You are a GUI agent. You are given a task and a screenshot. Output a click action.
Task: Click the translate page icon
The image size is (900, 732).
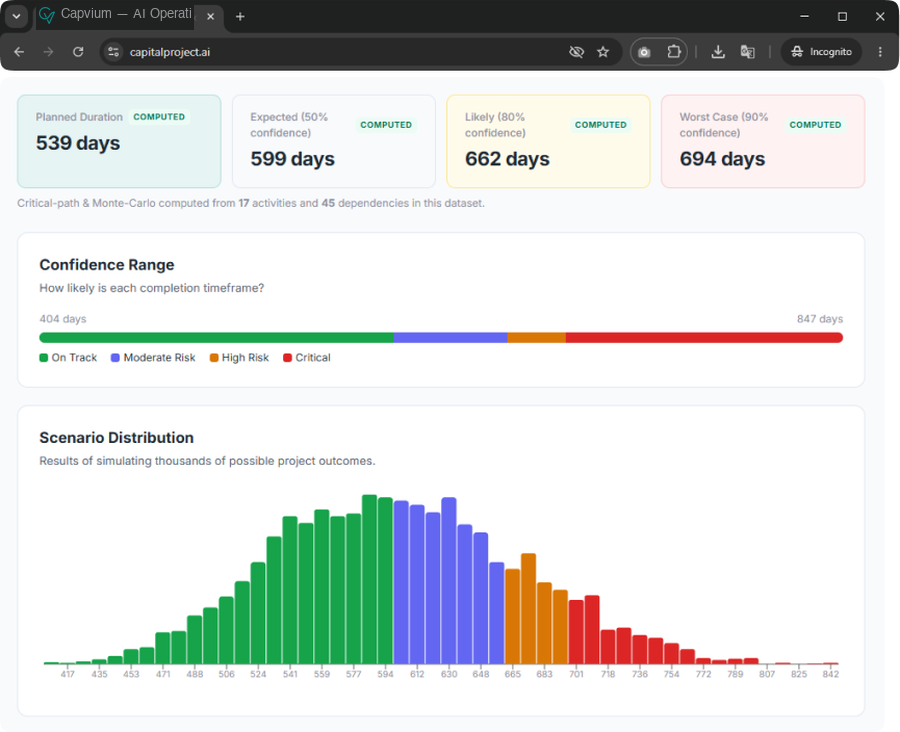point(747,52)
